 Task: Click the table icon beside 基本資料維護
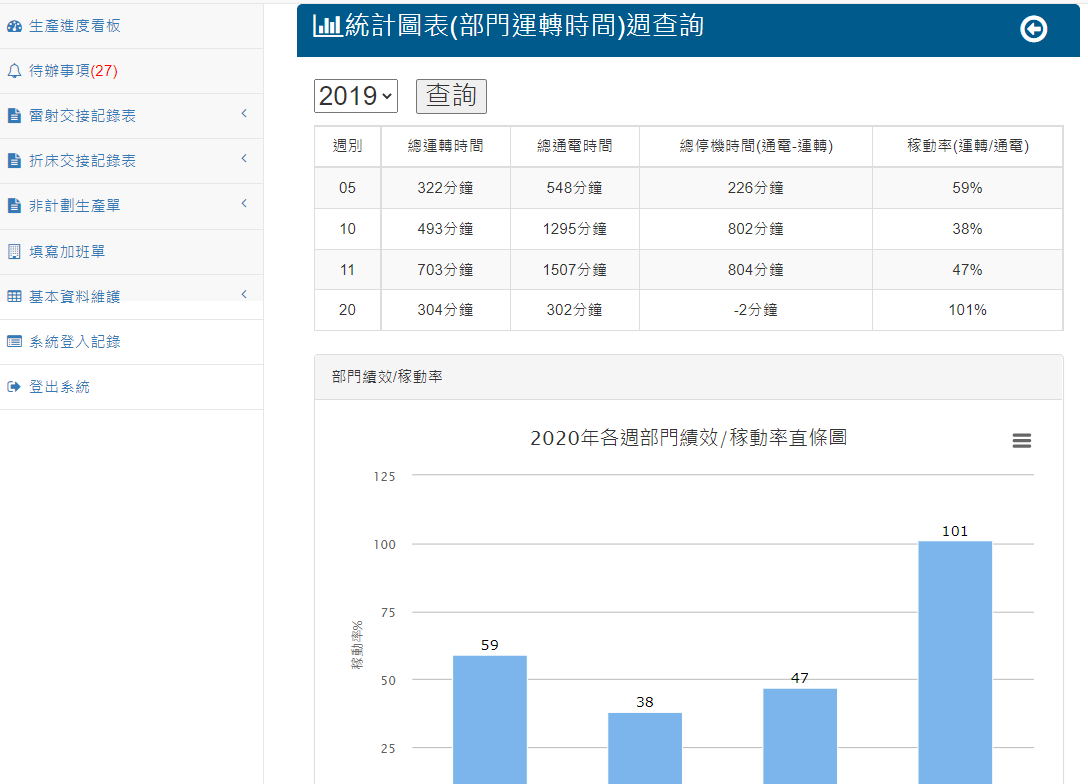click(x=15, y=296)
